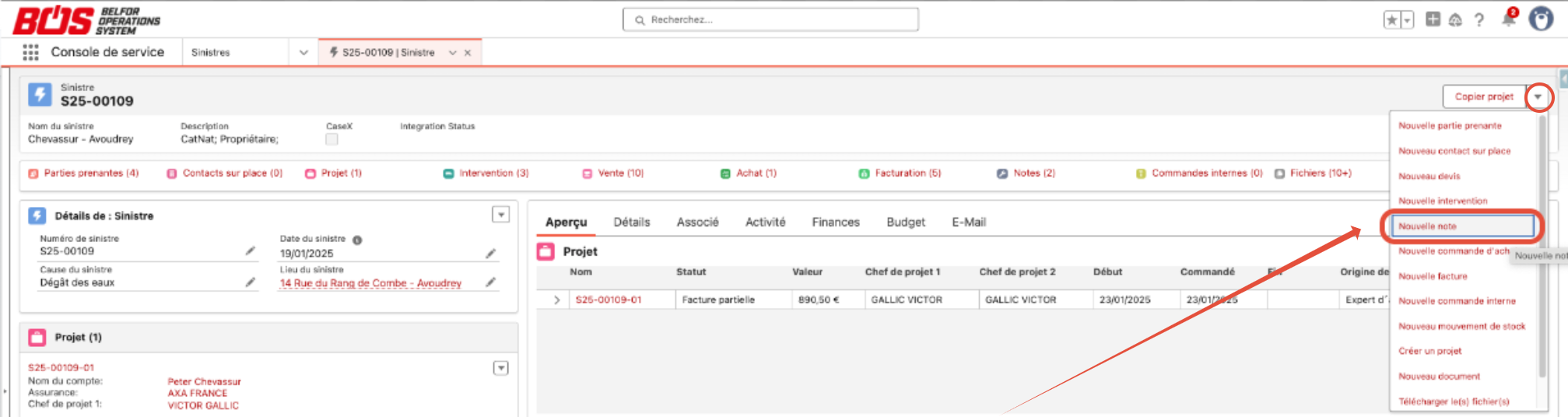This screenshot has height=417, width=1568.
Task: Open S25-00109-01 link in project table
Action: tap(609, 300)
